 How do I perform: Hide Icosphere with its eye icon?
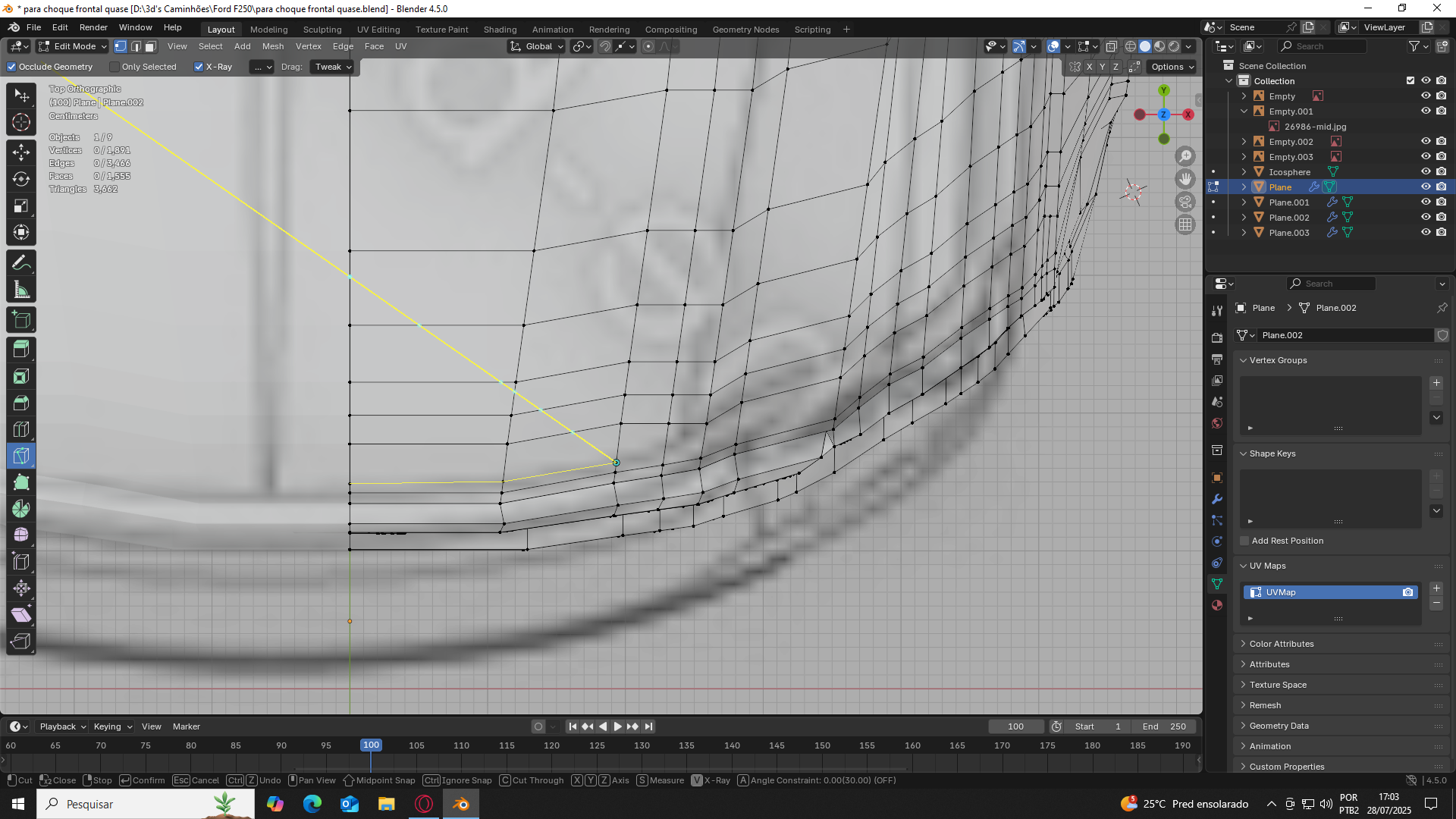1426,172
